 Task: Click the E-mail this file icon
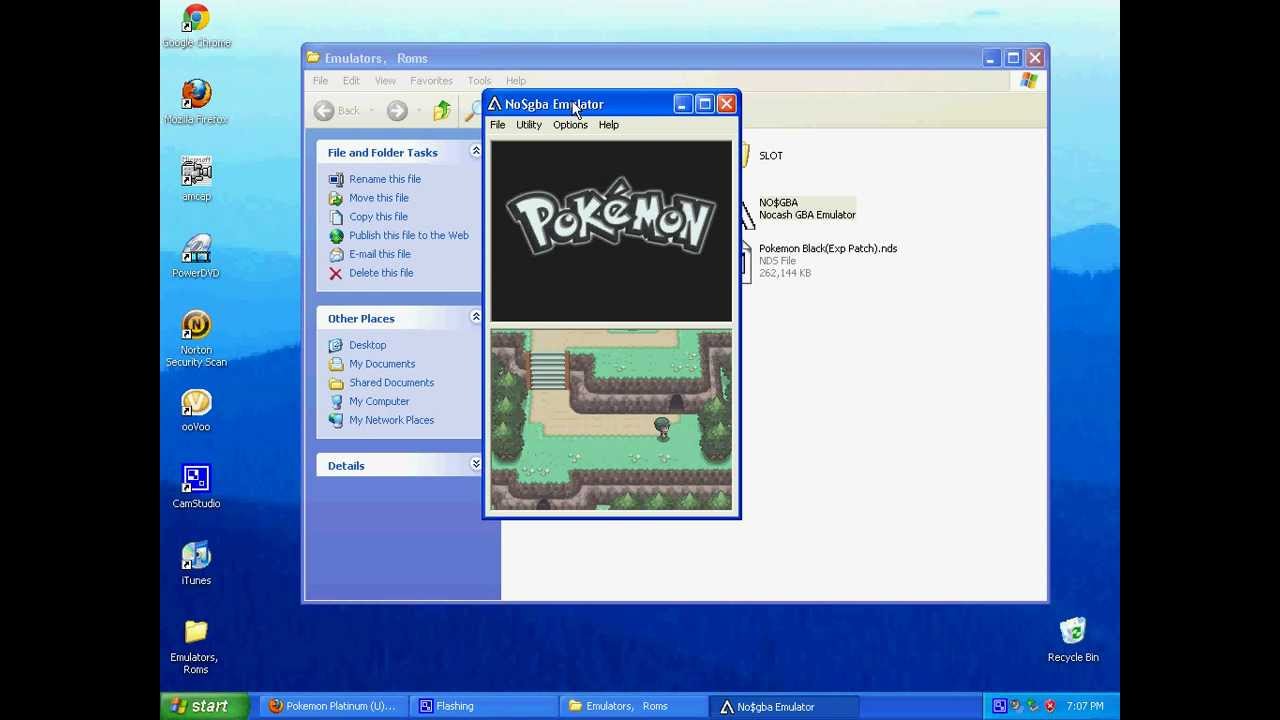336,255
